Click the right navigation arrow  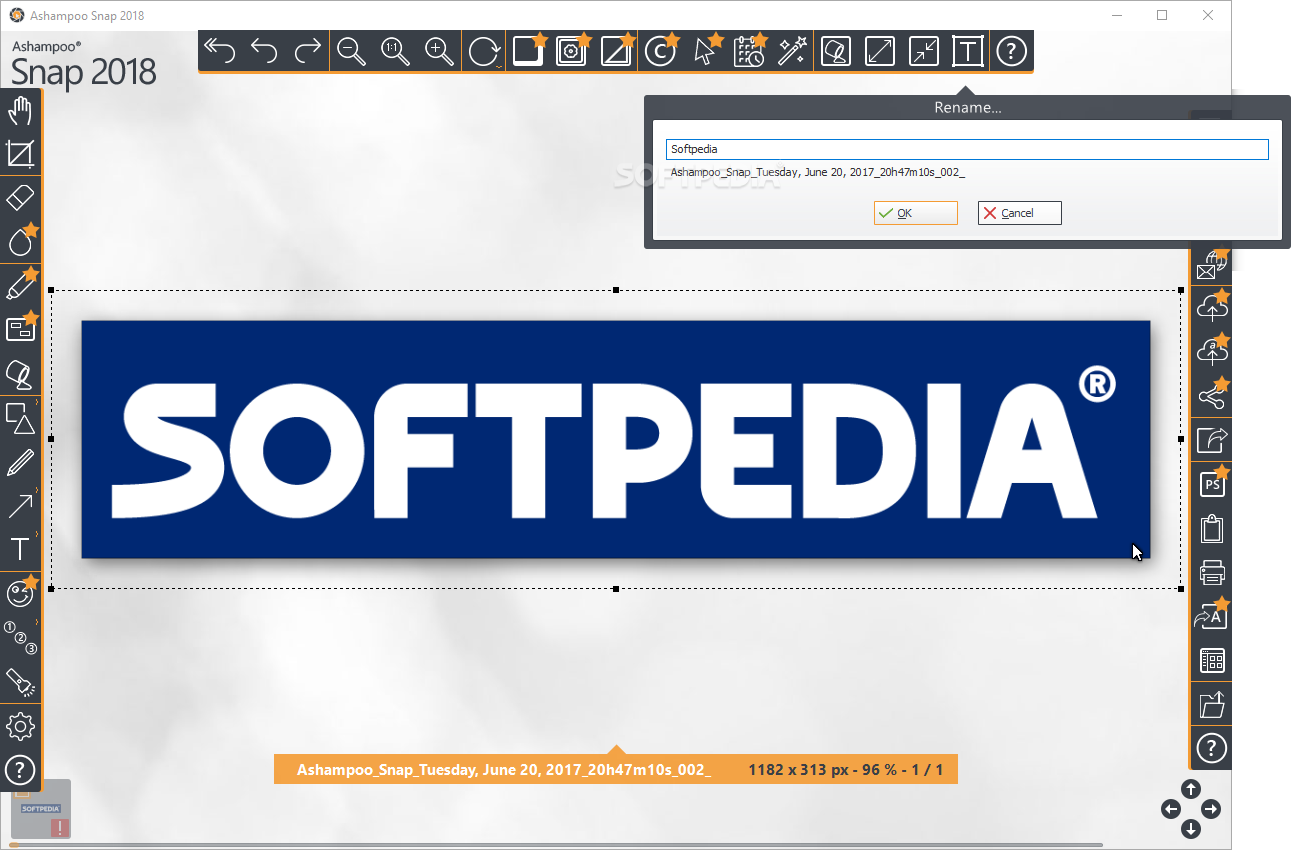[1211, 809]
